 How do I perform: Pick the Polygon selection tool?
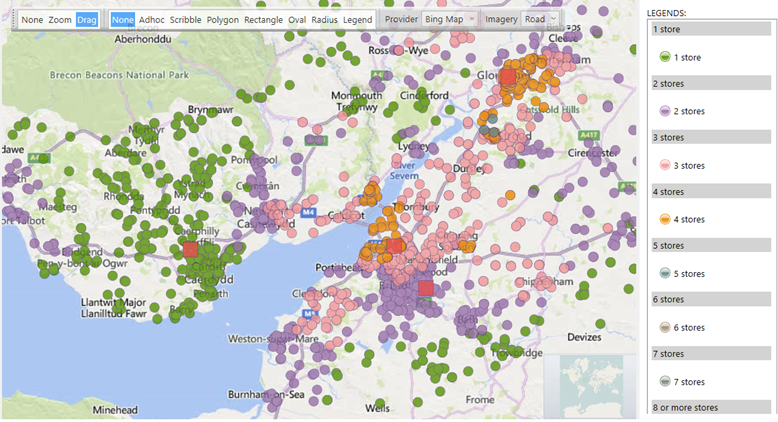click(x=223, y=20)
